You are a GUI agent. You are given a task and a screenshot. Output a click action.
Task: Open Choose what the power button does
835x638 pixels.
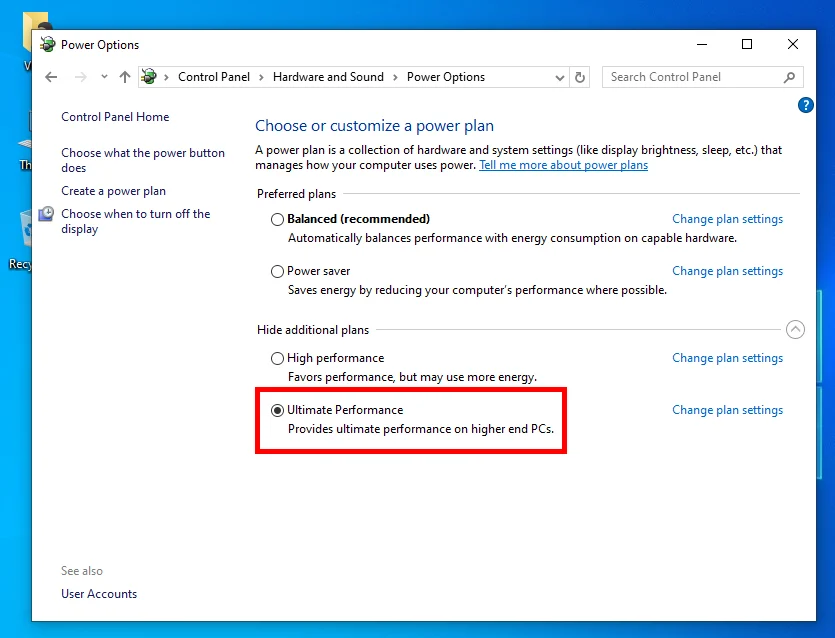[x=143, y=160]
